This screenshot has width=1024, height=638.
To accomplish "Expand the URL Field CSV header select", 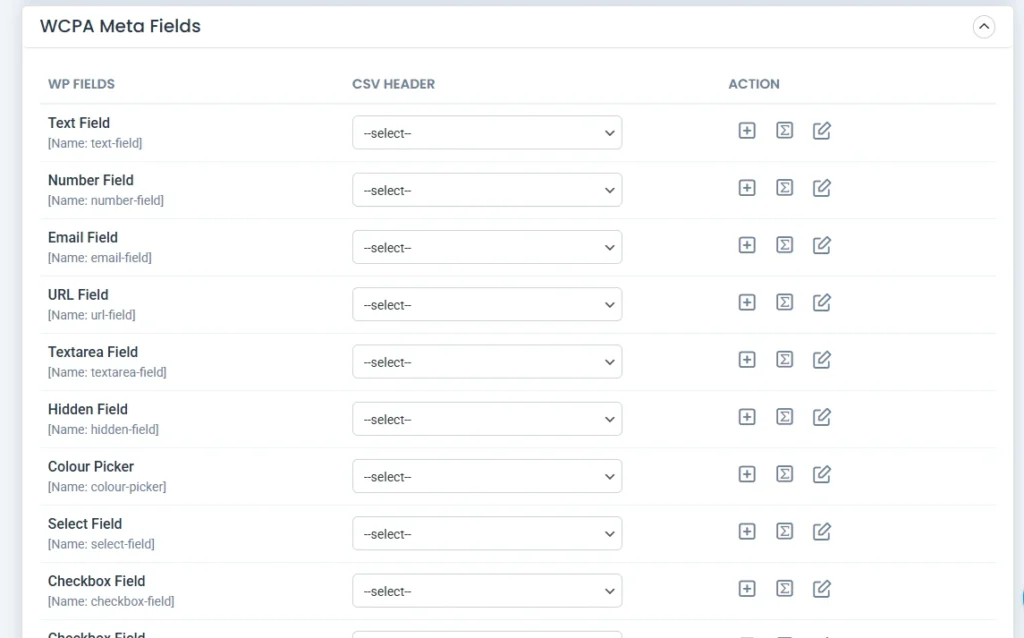I will (x=487, y=305).
